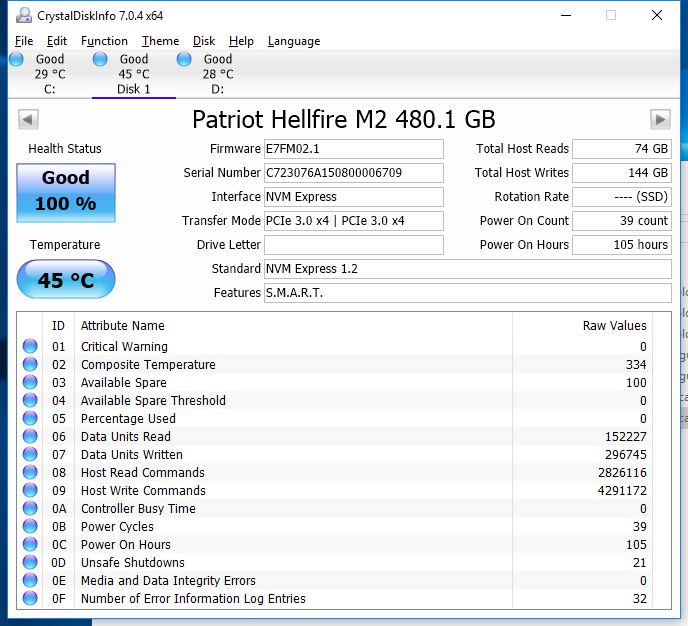Click the Firmware value field E7FM02.1
This screenshot has width=688, height=626.
353,149
